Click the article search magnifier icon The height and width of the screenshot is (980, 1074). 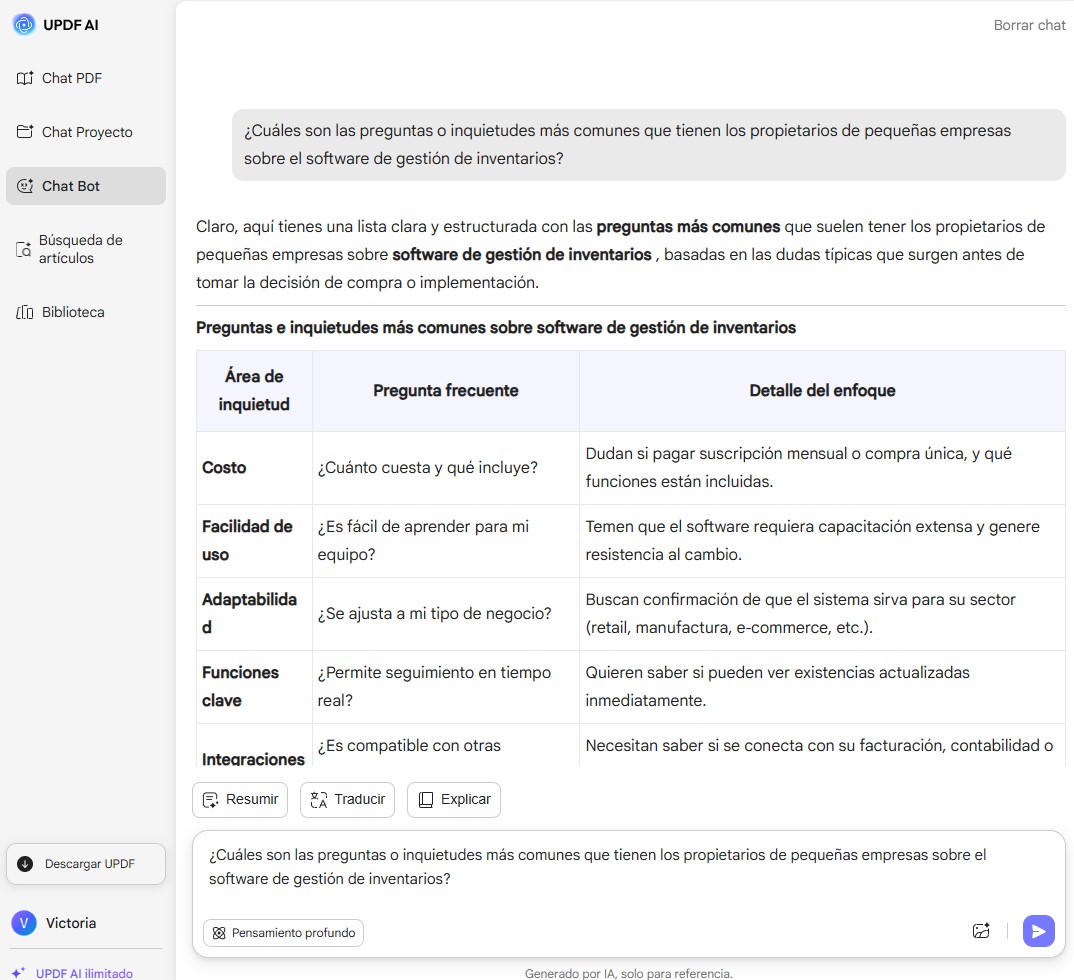[x=23, y=249]
